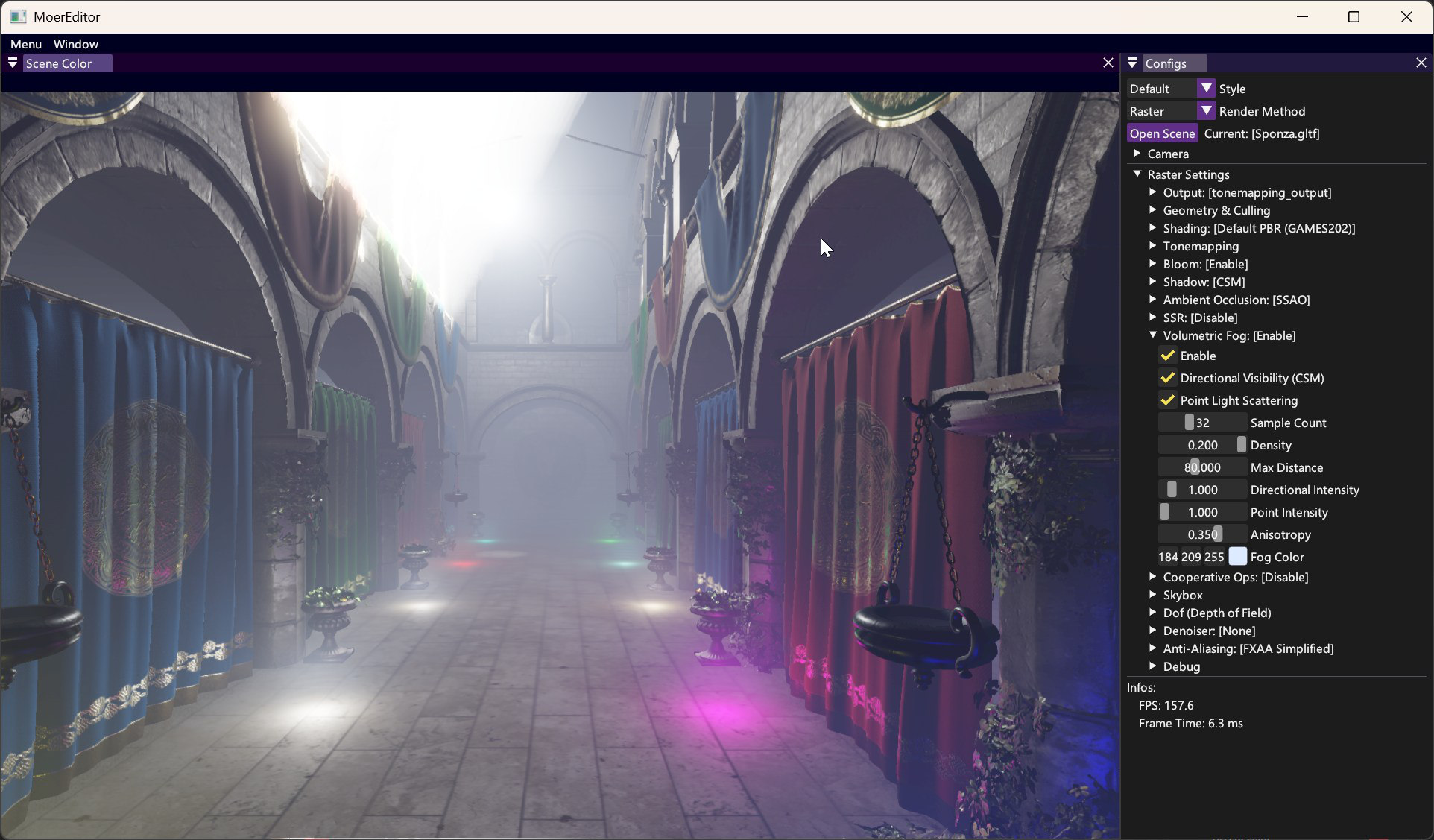1434x840 pixels.
Task: Expand the SSR settings
Action: (1153, 318)
